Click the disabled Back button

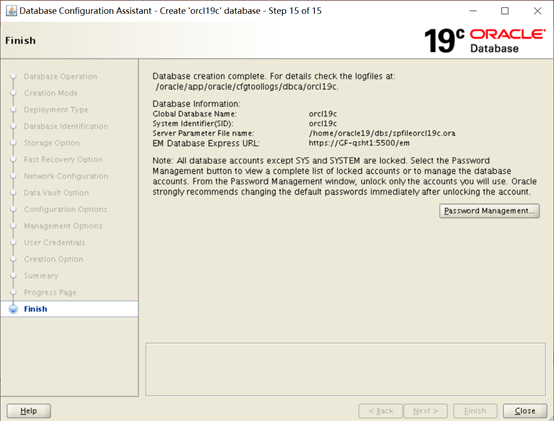[381, 411]
